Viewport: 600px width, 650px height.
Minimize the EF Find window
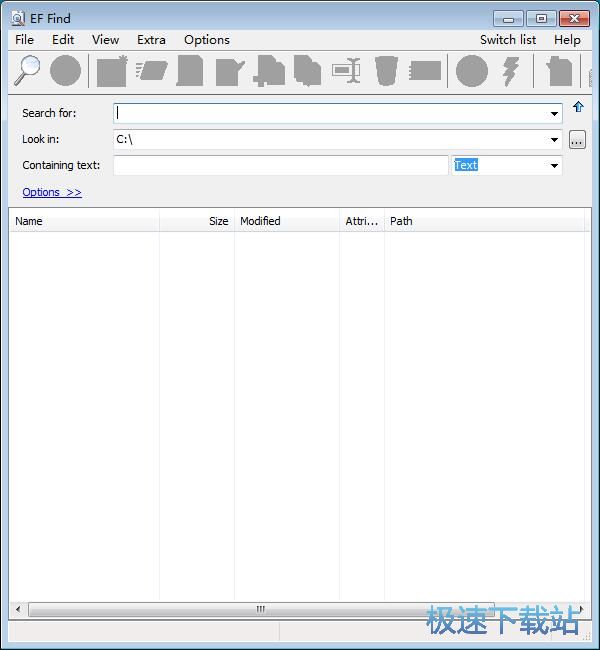508,19
